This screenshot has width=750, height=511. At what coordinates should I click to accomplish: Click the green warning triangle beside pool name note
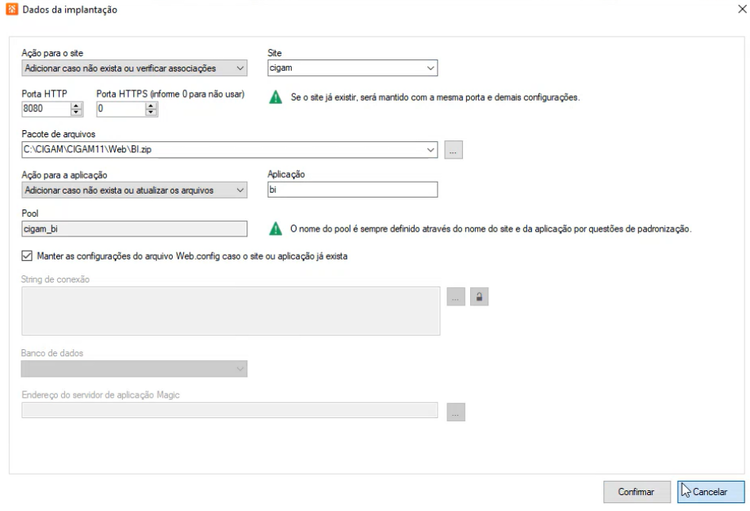pyautogui.click(x=276, y=229)
